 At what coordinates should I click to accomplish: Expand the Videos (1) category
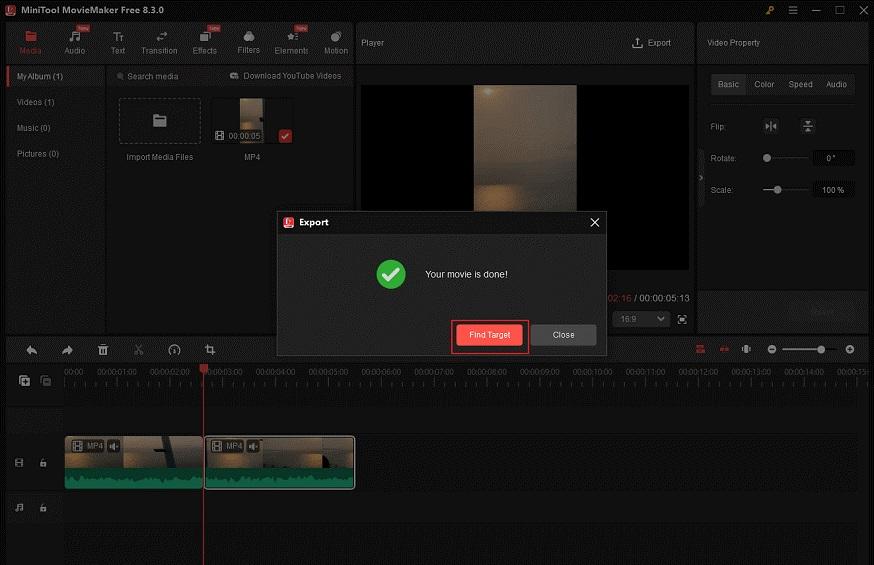pos(36,102)
